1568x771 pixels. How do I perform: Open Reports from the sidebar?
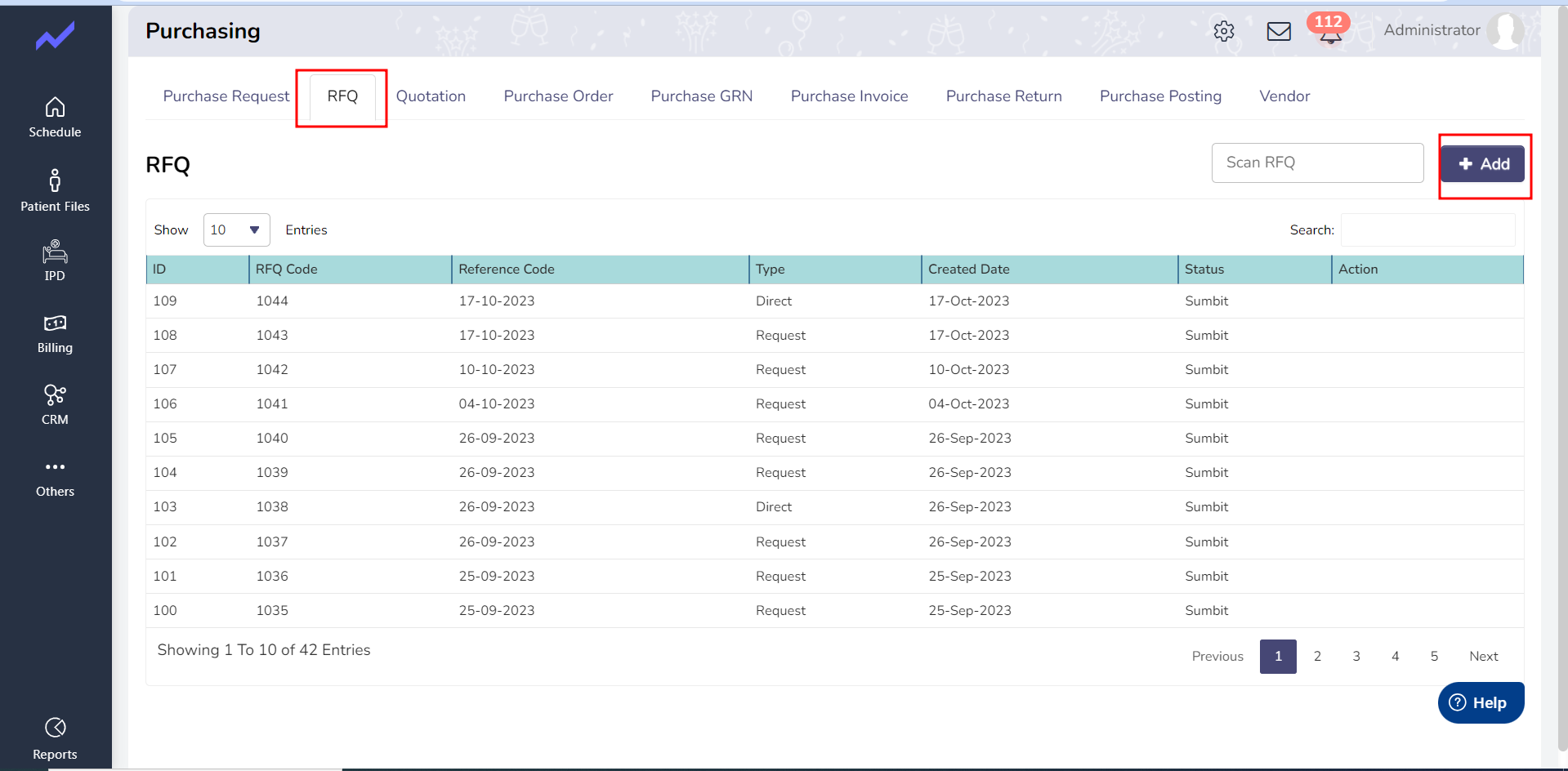55,738
